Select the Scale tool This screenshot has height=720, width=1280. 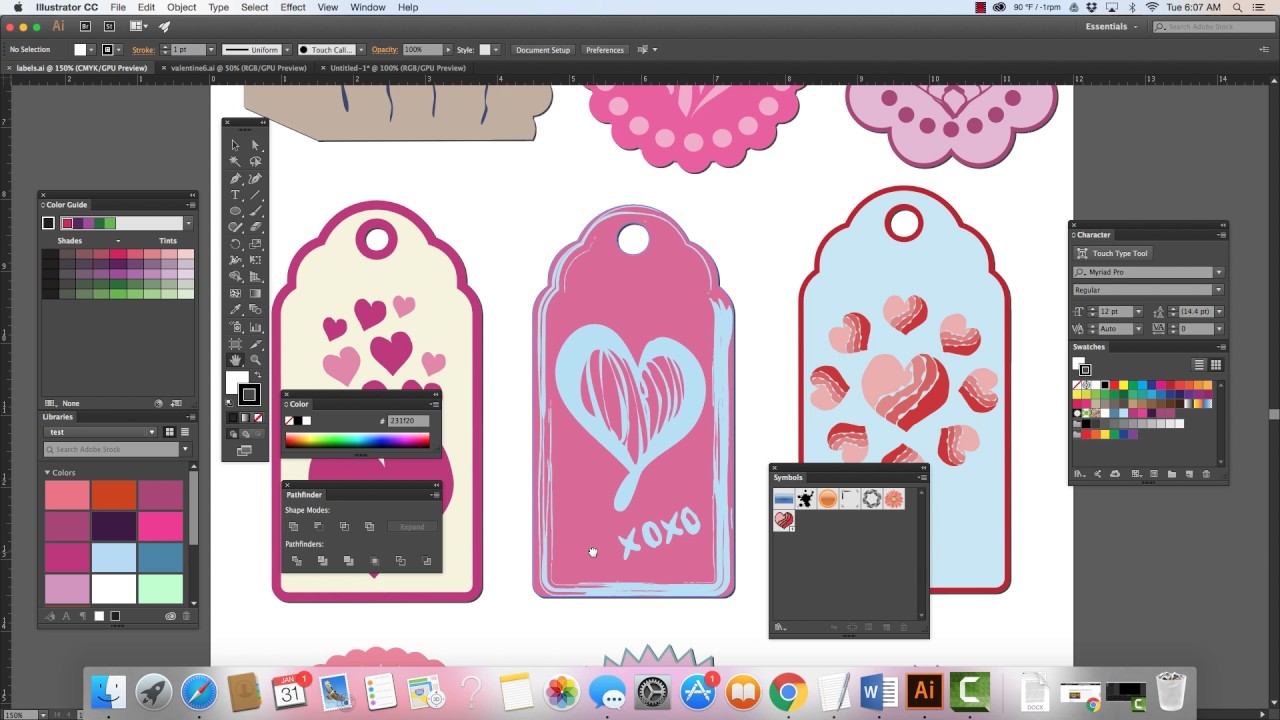pyautogui.click(x=255, y=244)
